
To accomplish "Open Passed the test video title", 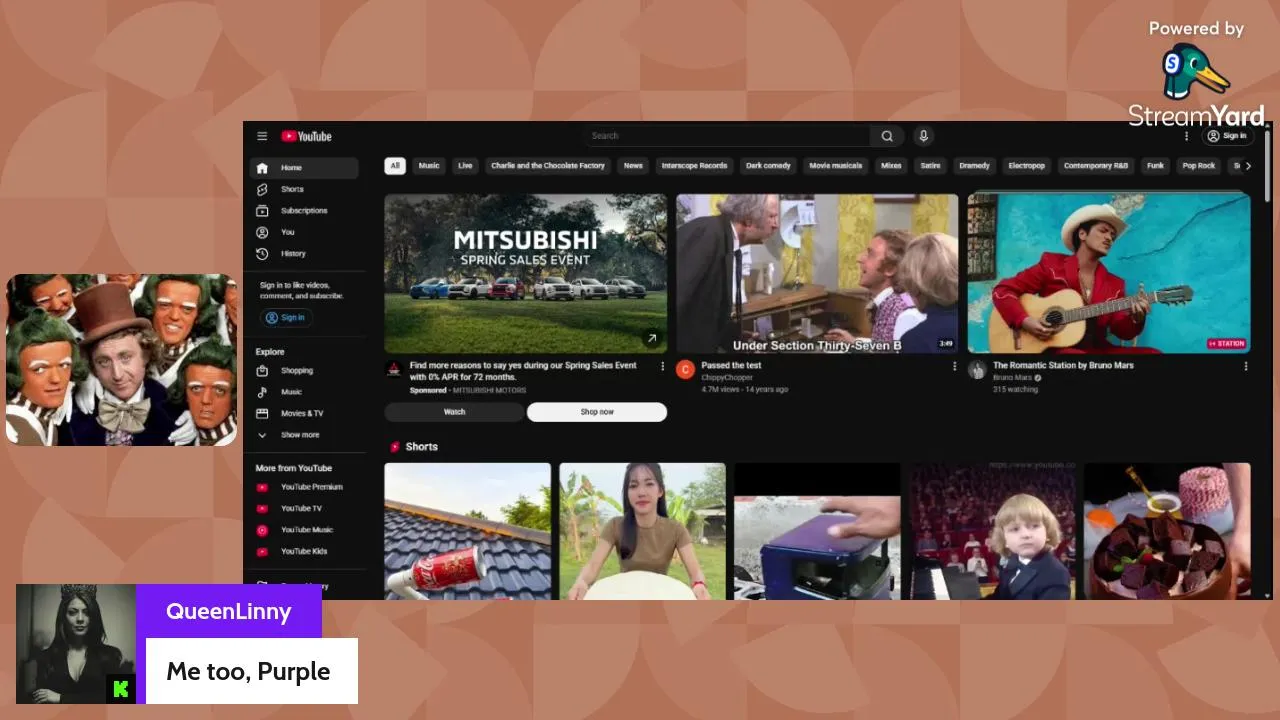I will coord(731,366).
